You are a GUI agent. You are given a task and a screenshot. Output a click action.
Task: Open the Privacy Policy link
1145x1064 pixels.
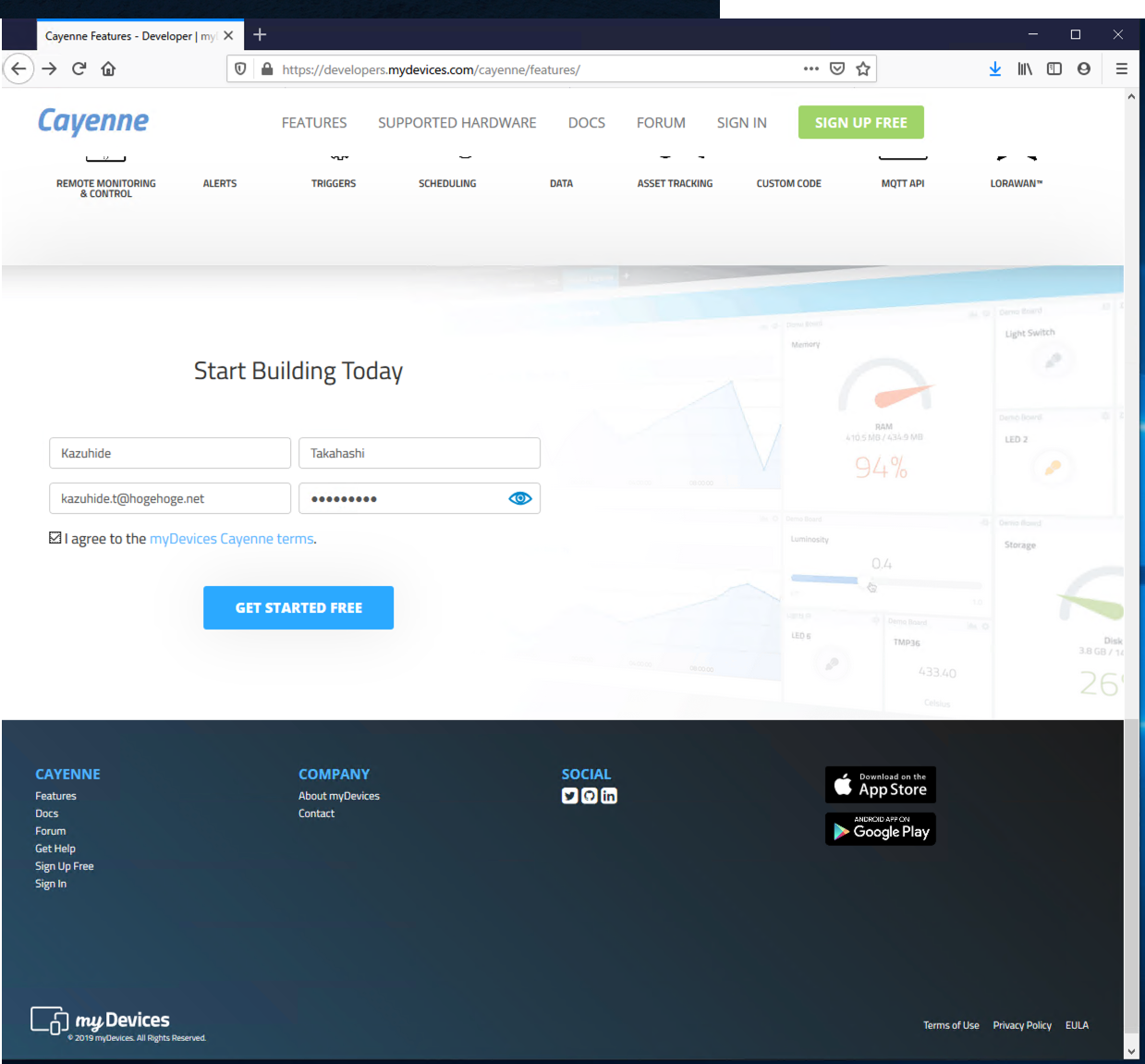click(x=1022, y=1025)
